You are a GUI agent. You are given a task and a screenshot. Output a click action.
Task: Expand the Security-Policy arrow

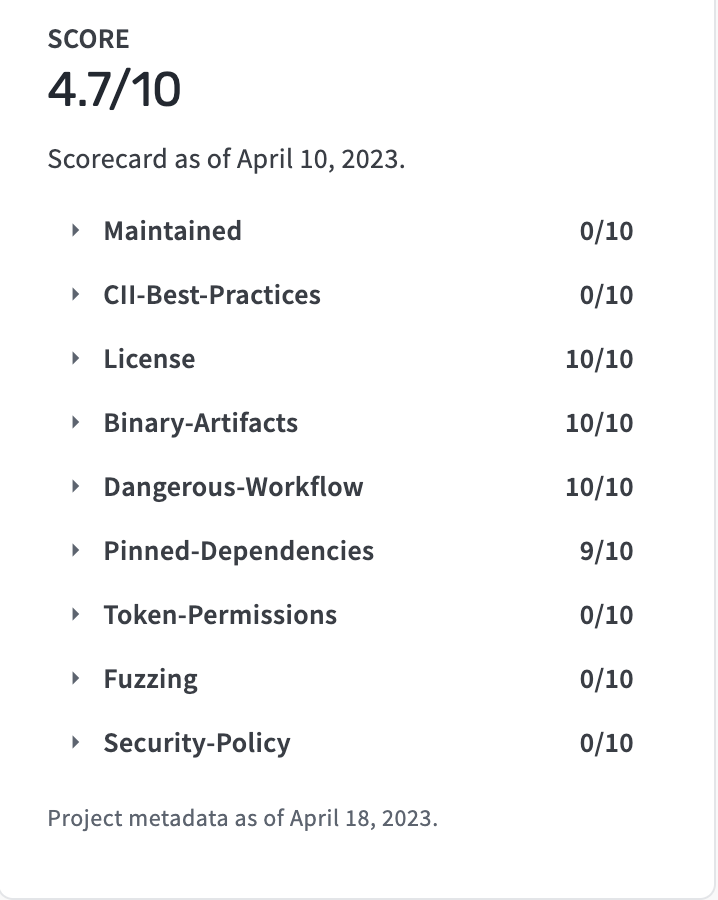point(75,743)
